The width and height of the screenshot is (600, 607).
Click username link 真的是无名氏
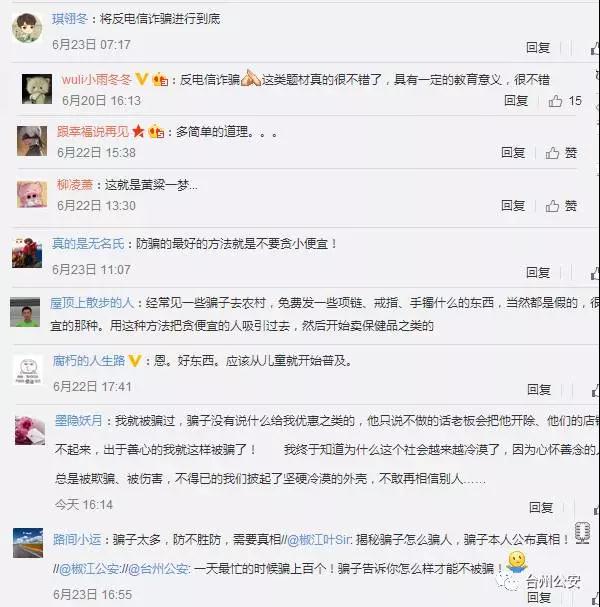[88, 244]
